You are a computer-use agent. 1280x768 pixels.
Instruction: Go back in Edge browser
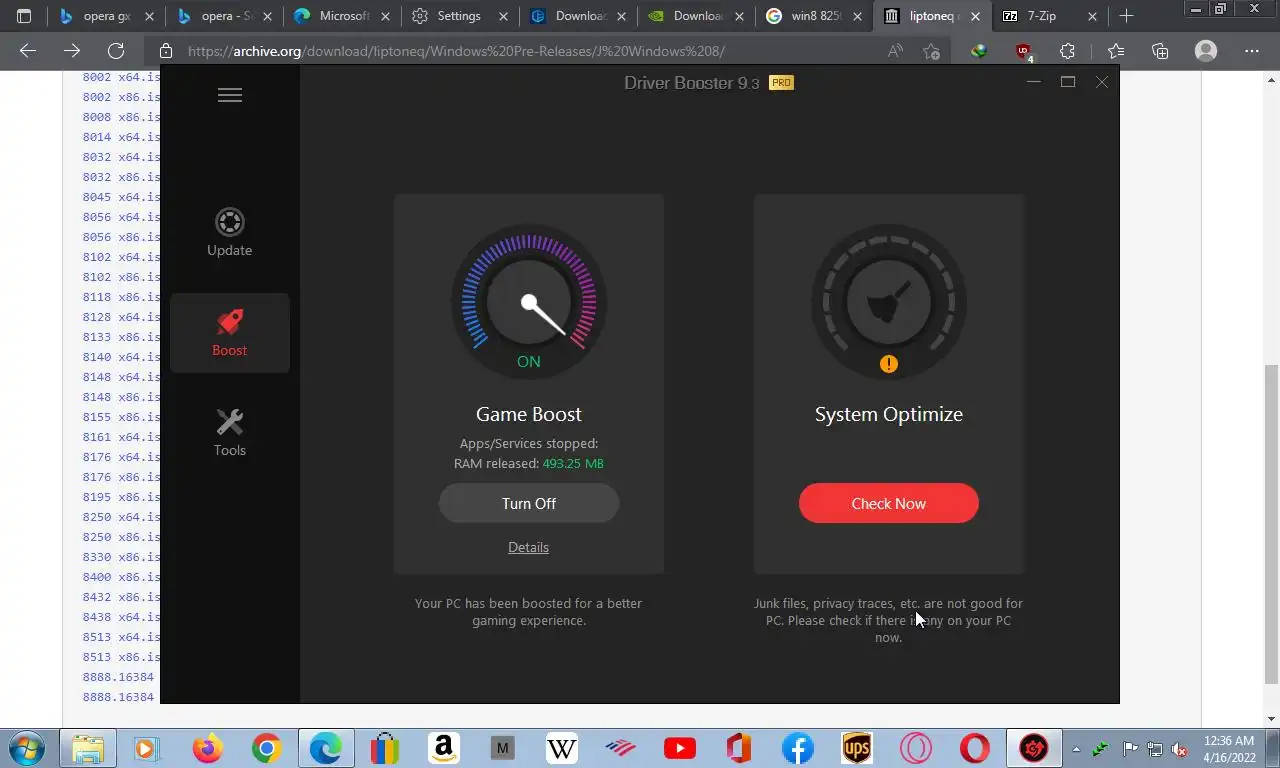pos(28,51)
